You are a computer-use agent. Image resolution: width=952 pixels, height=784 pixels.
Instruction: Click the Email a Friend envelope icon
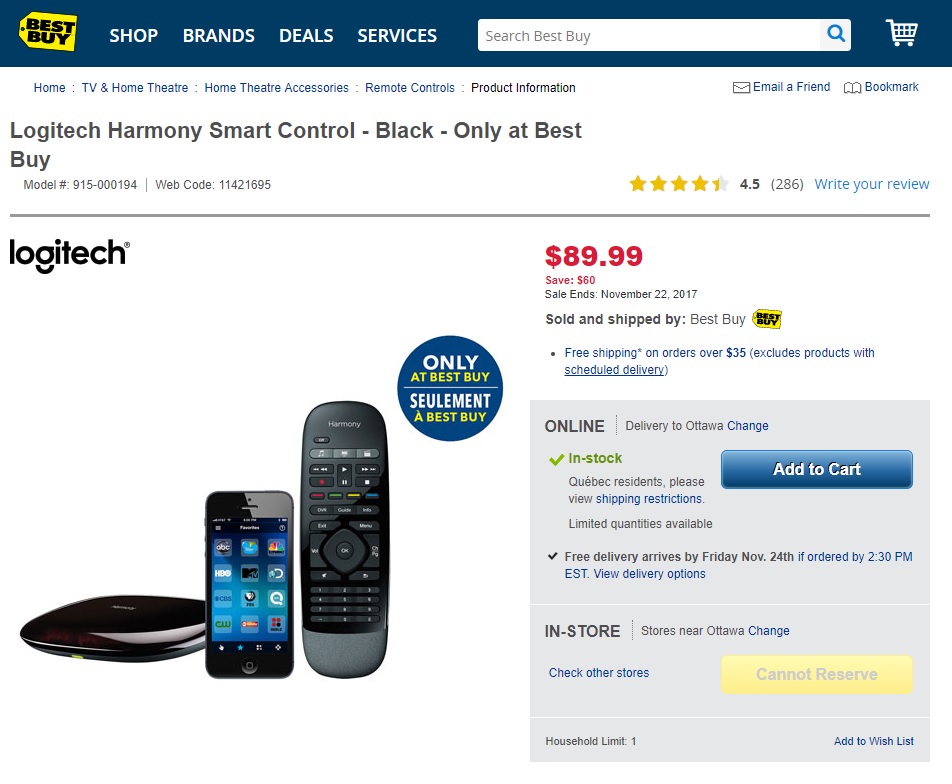click(741, 88)
